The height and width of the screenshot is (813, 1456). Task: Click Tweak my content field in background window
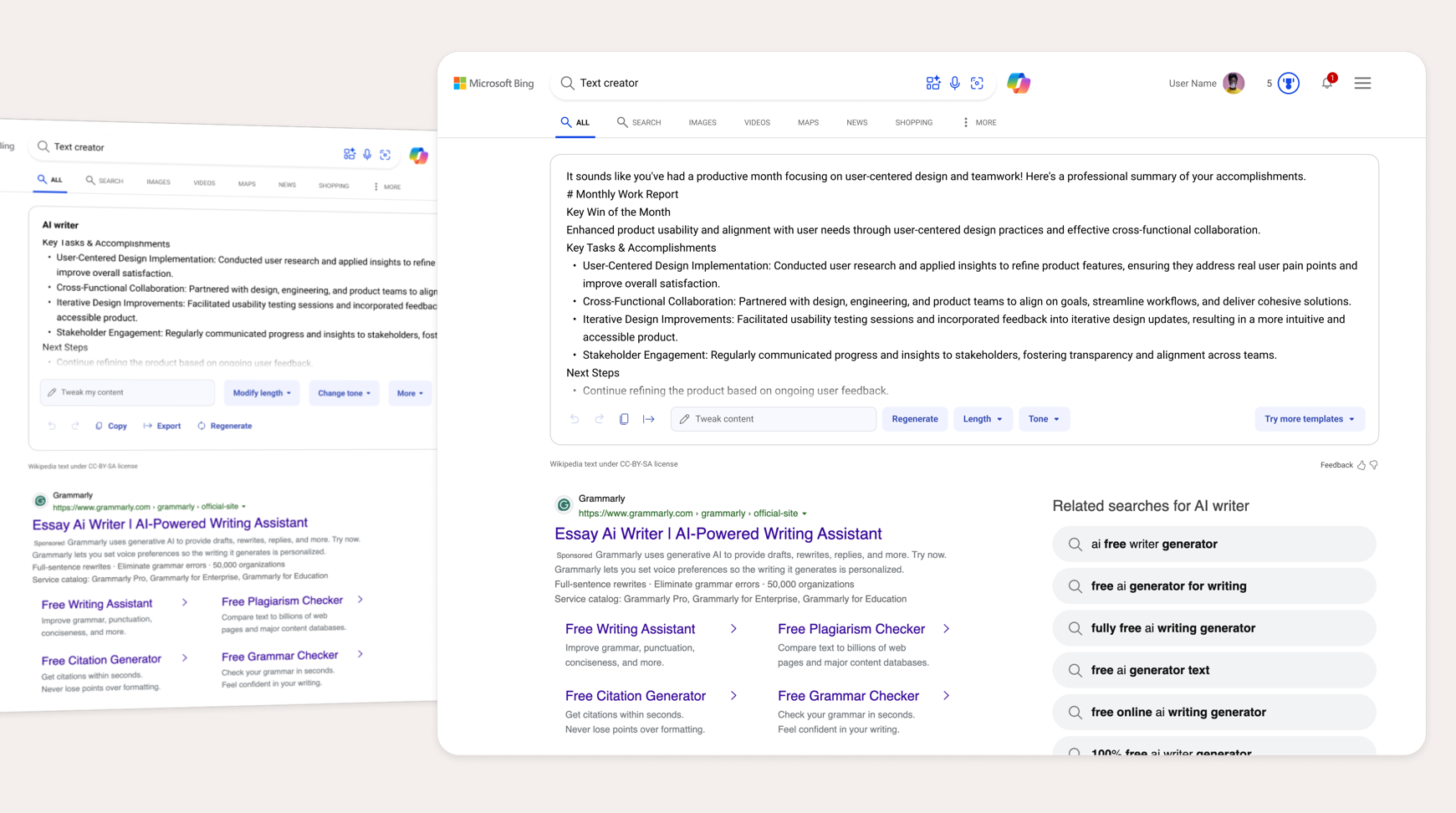127,392
